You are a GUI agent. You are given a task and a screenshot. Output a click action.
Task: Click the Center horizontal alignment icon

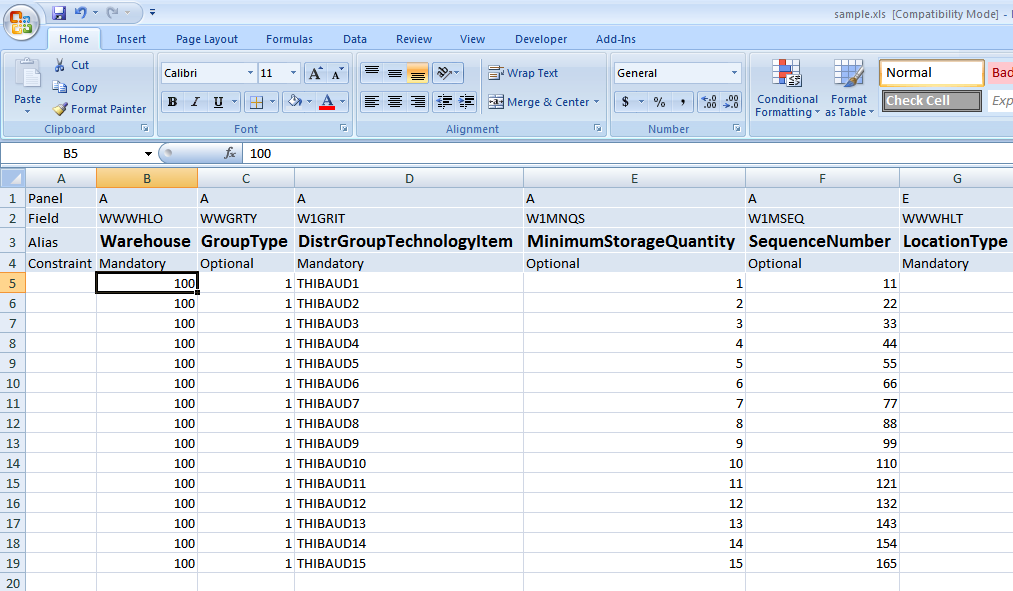tap(395, 102)
